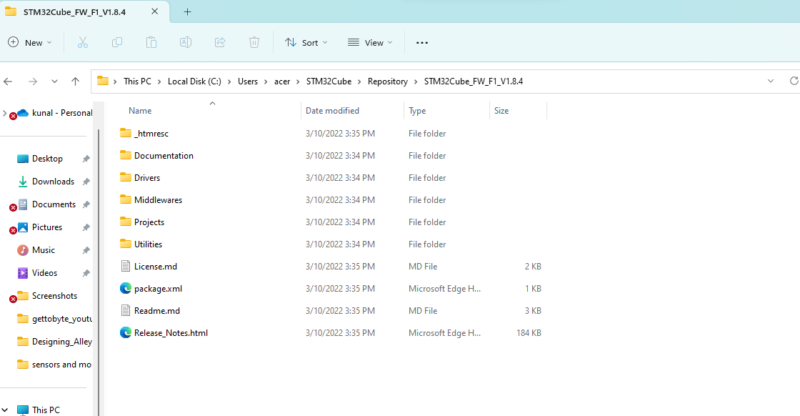Click the Paste clipboard icon
The image size is (800, 416).
click(151, 43)
